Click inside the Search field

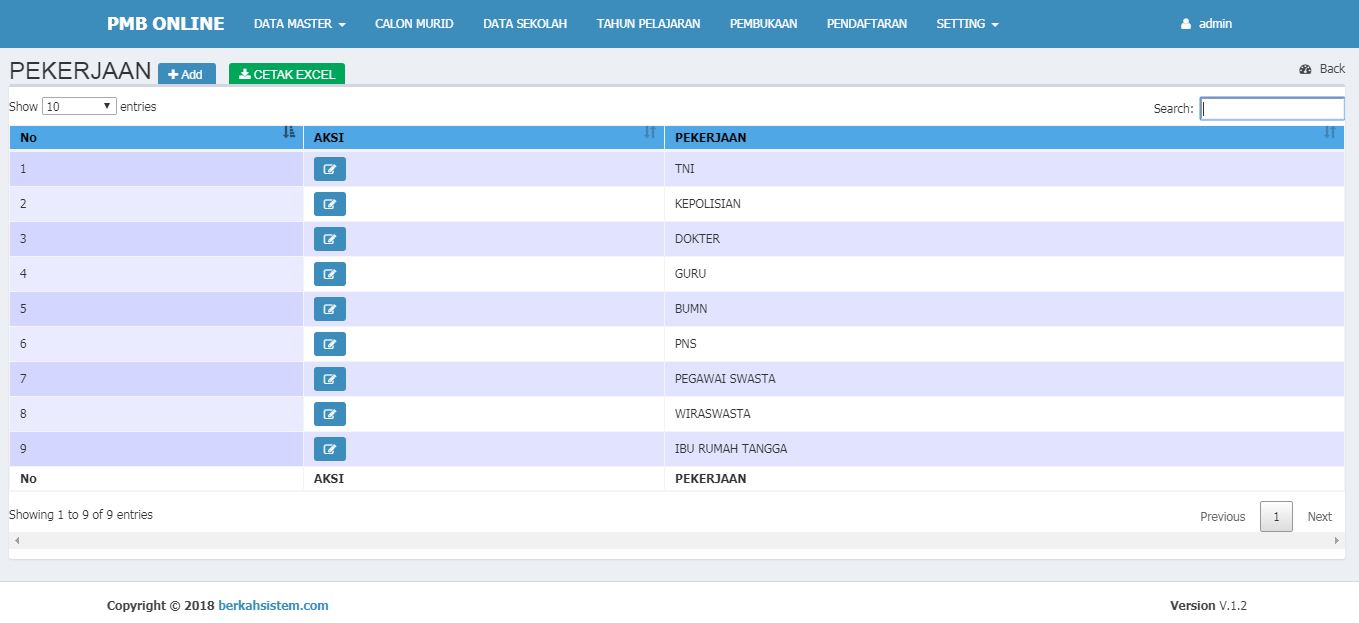[1272, 108]
